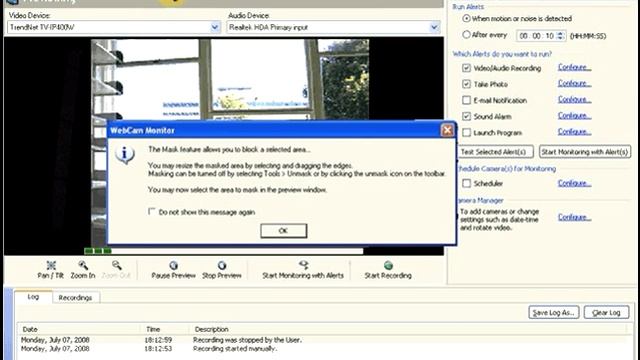Click the camera preview video area
The height and width of the screenshot is (360, 640).
pyautogui.click(x=230, y=80)
